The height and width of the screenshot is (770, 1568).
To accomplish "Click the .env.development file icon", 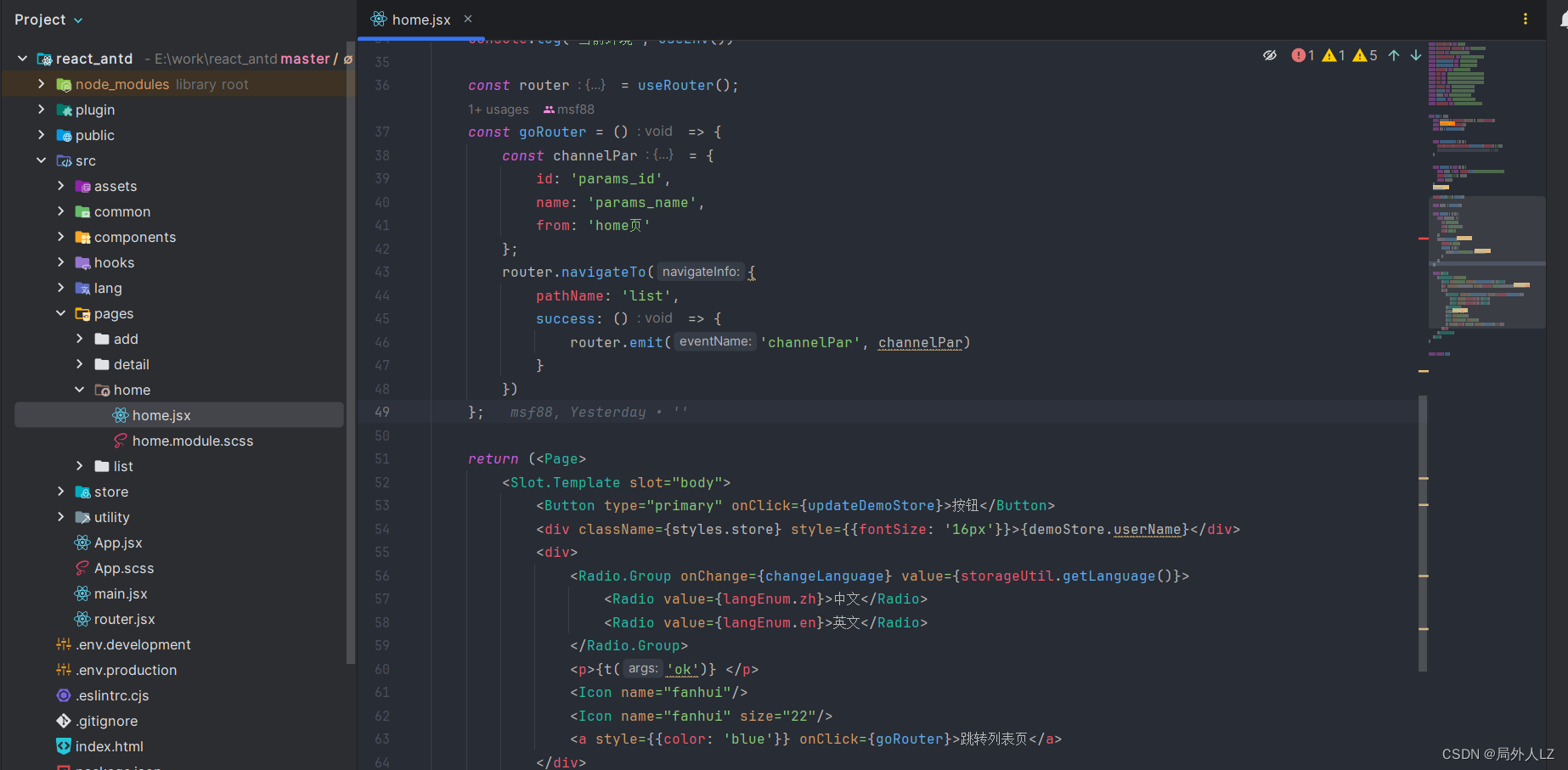I will 64,644.
